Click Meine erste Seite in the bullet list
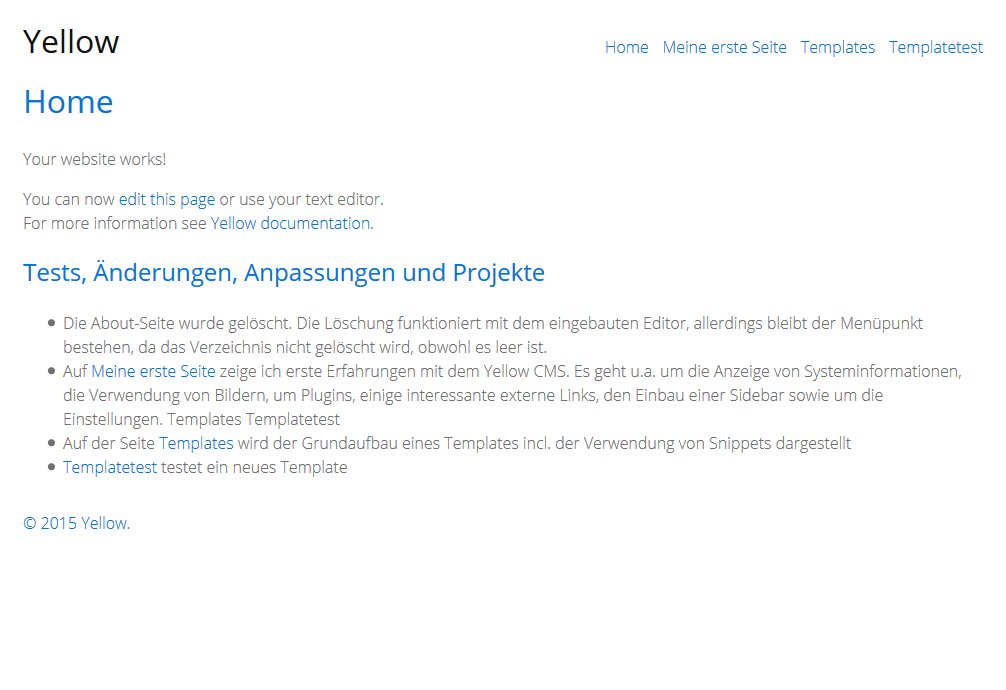 tap(153, 371)
